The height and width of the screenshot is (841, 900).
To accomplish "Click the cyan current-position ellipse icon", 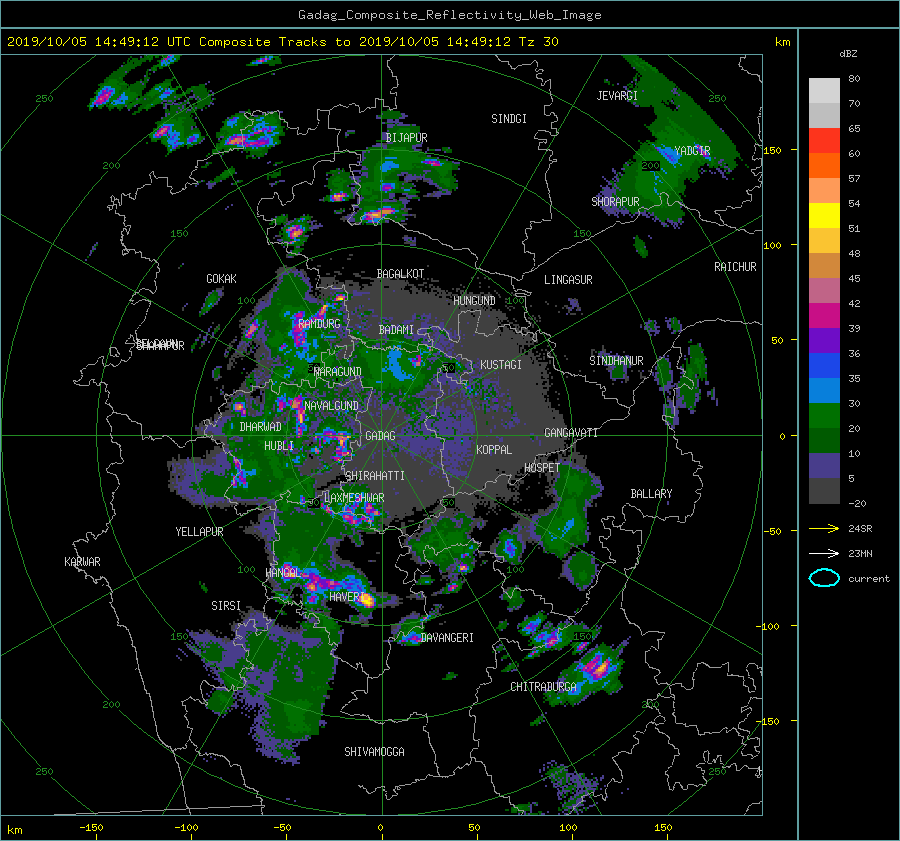I will point(824,578).
